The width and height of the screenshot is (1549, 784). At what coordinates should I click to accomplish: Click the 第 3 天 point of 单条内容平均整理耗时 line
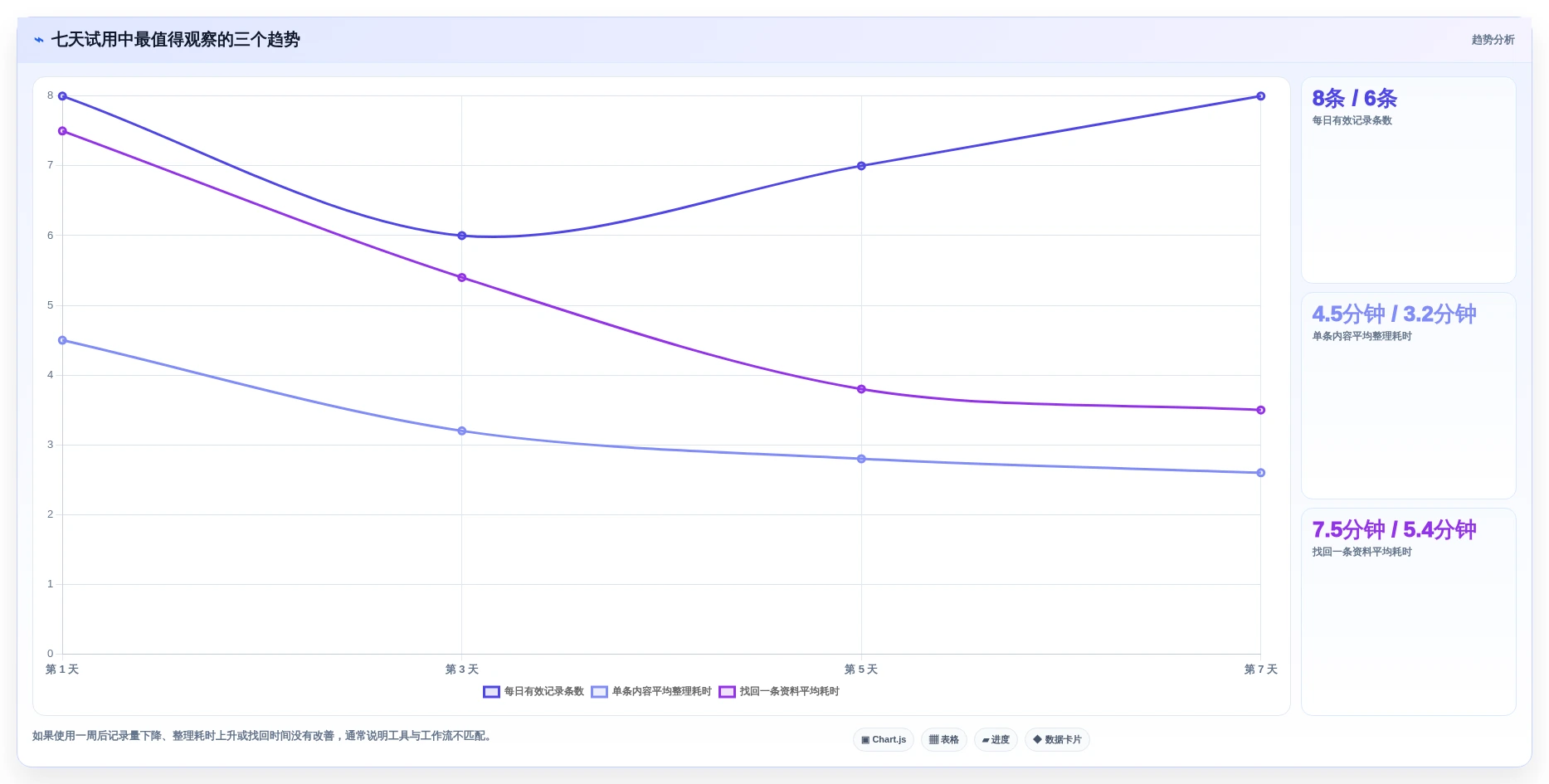pyautogui.click(x=462, y=431)
